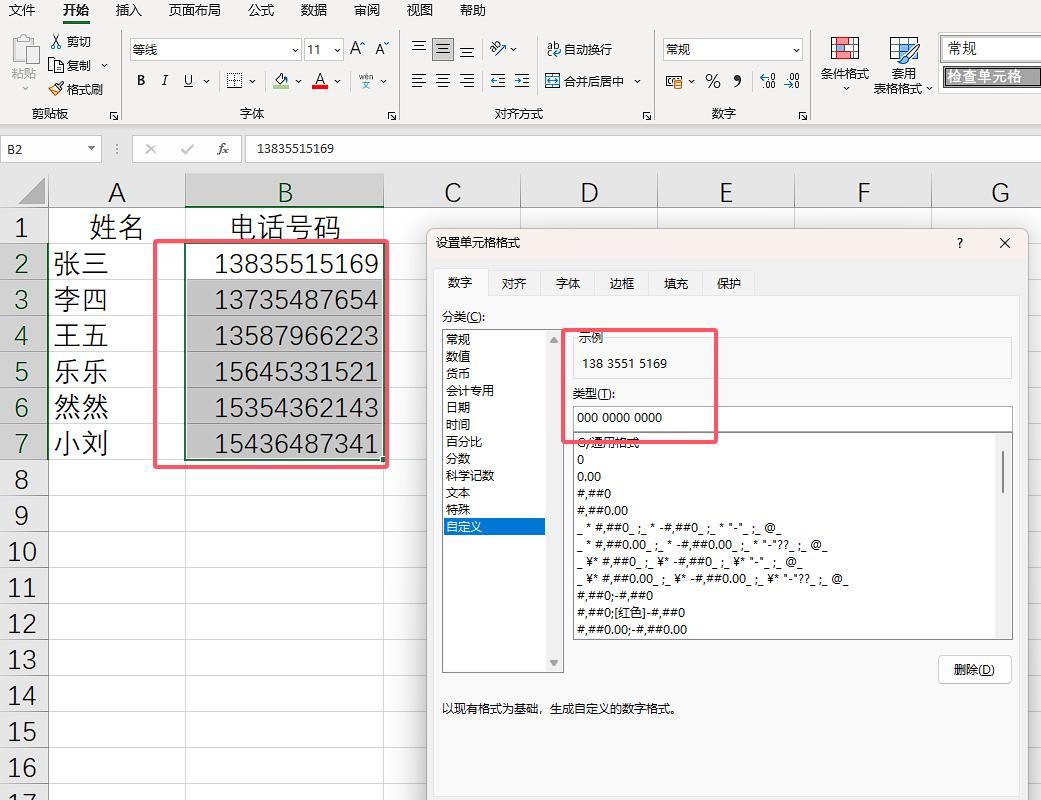The image size is (1041, 800).
Task: Select column C header
Action: [x=452, y=193]
